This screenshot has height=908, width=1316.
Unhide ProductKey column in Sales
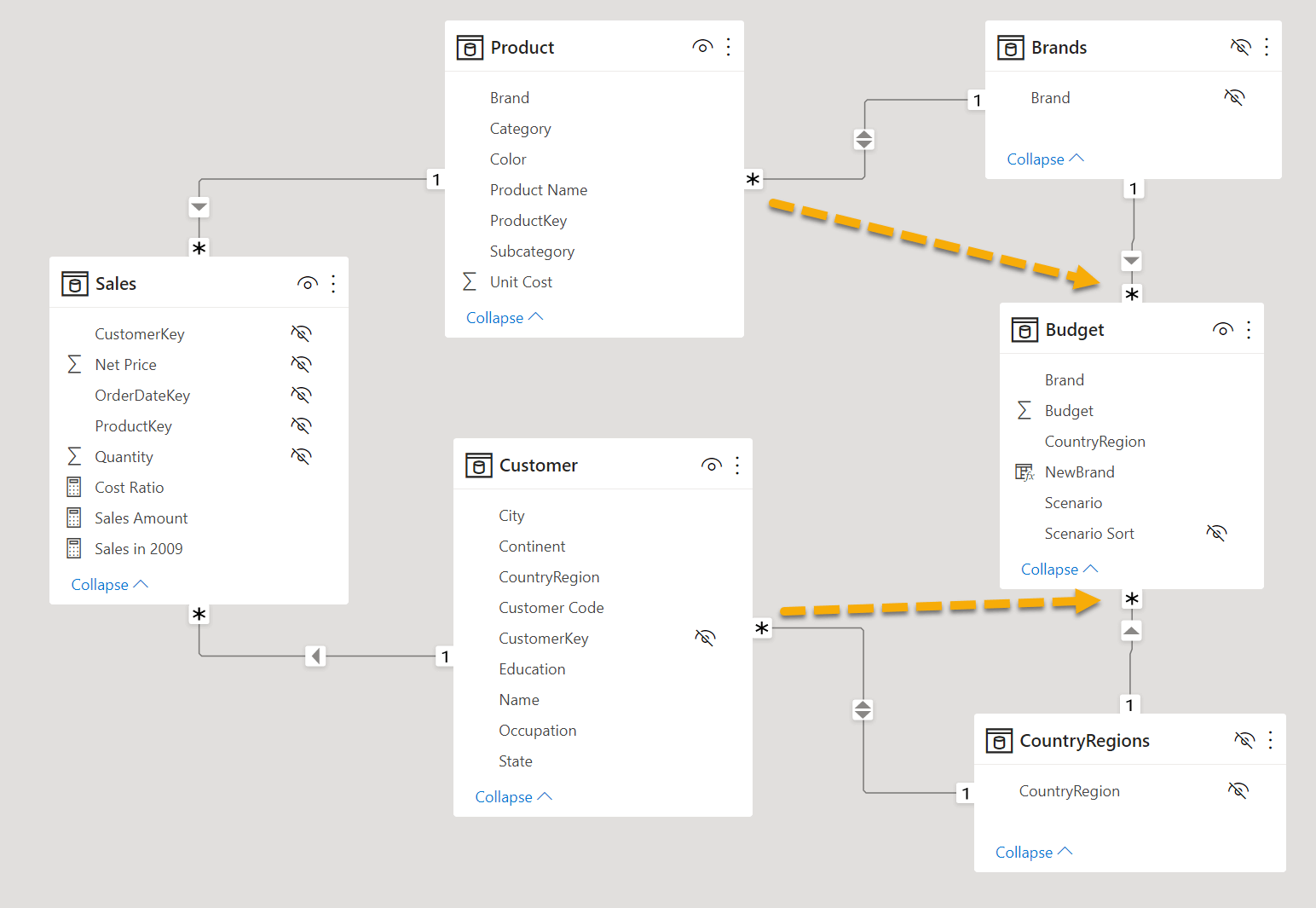coord(301,425)
